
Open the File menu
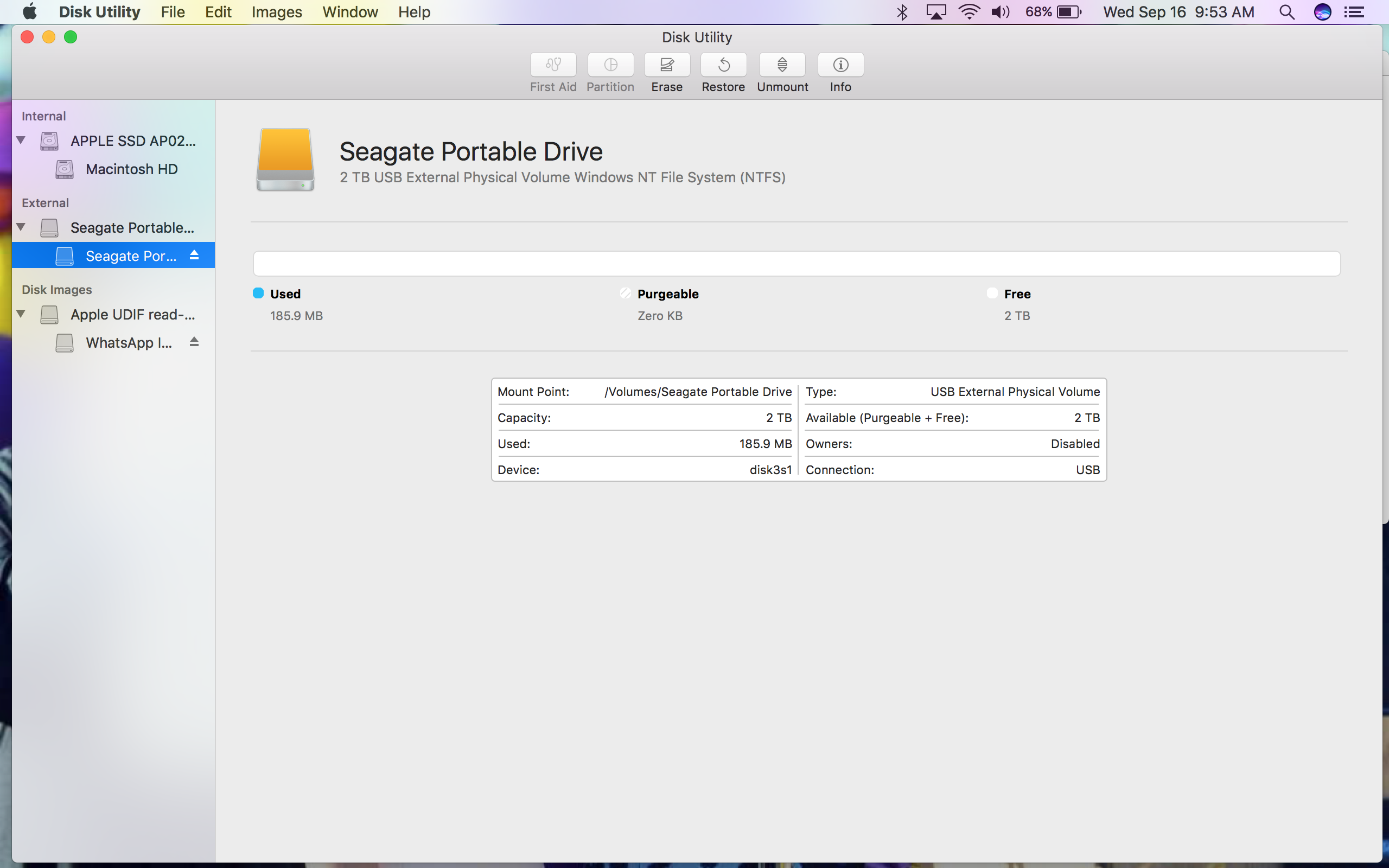pyautogui.click(x=172, y=12)
